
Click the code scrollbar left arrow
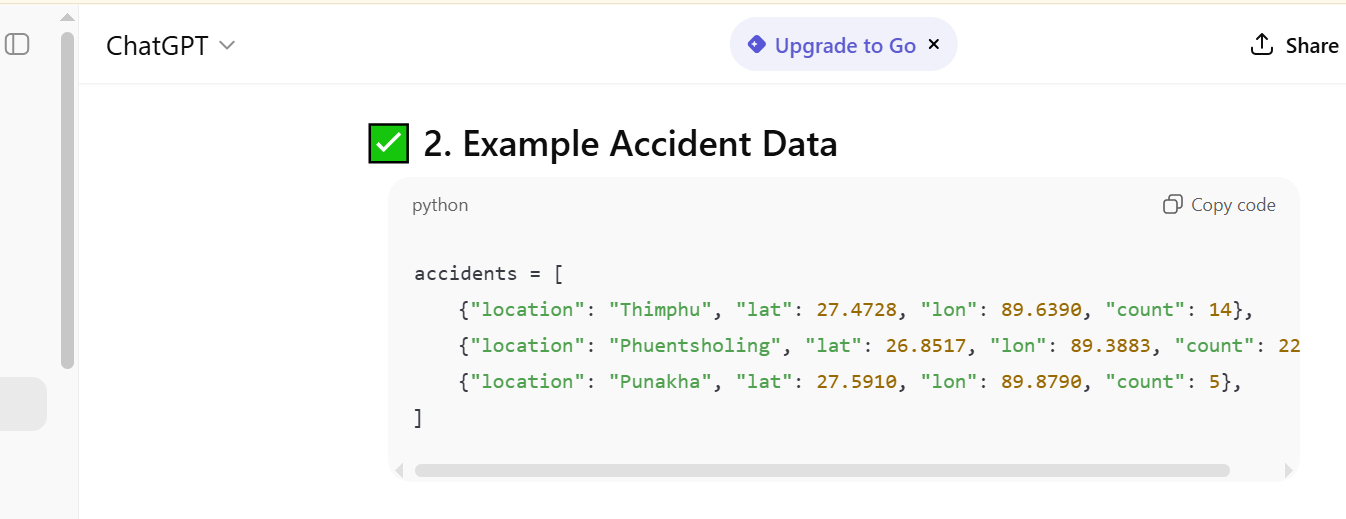point(400,470)
